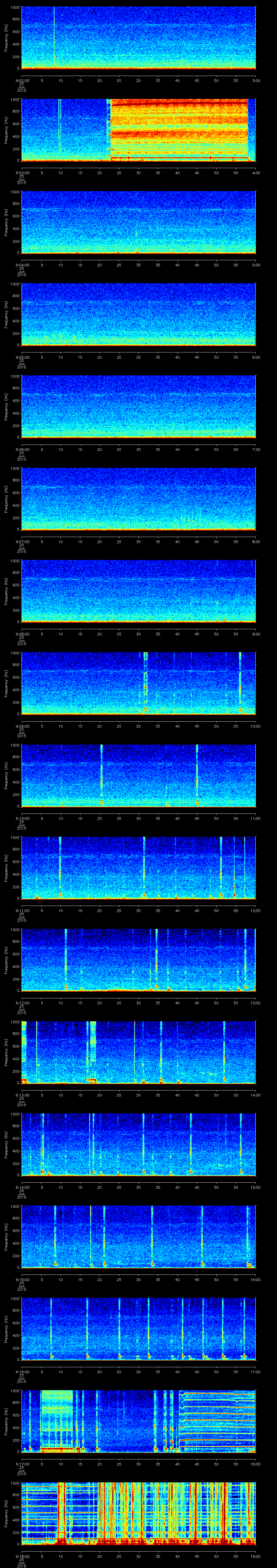Click the spectrogram panel starting at 6:11:00

tap(138, 868)
